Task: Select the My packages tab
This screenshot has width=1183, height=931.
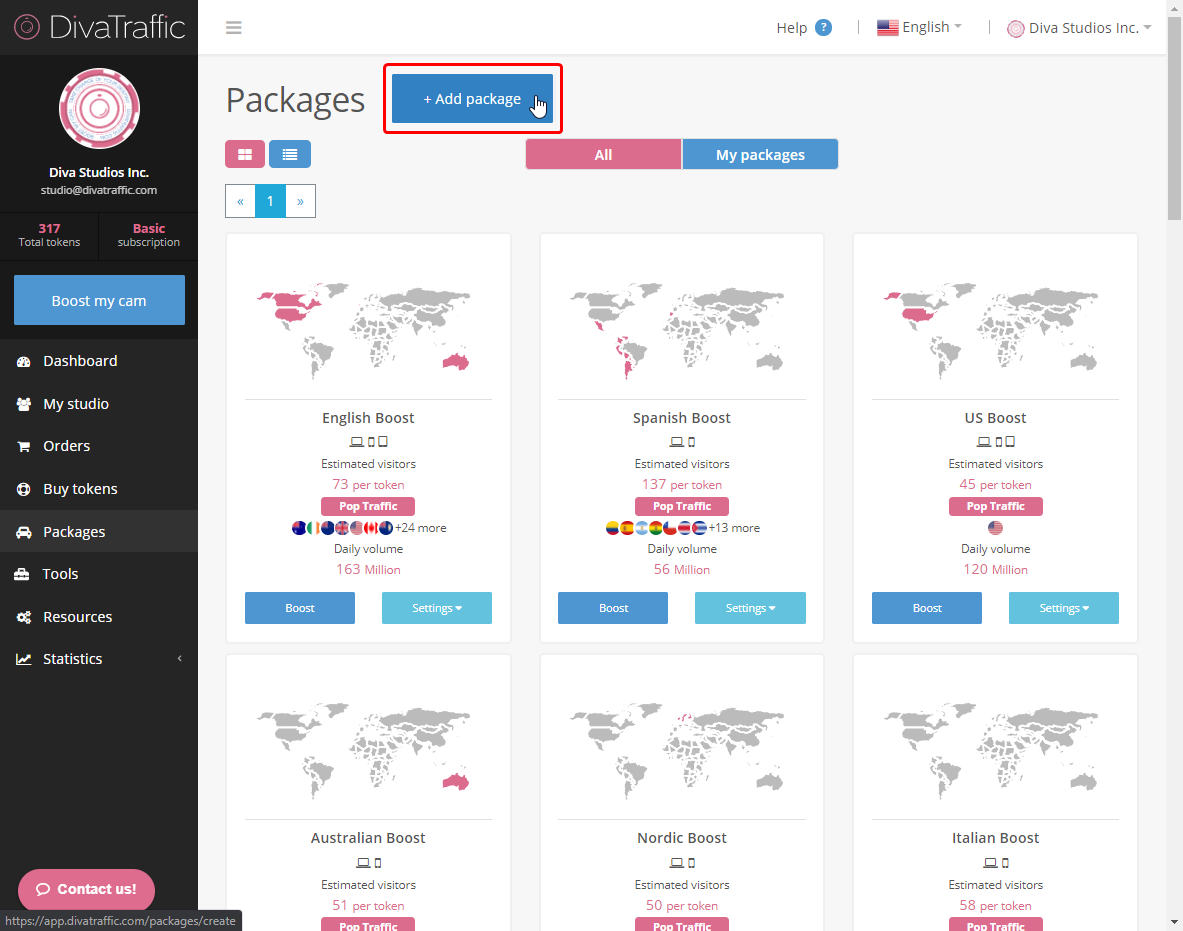Action: pos(760,155)
